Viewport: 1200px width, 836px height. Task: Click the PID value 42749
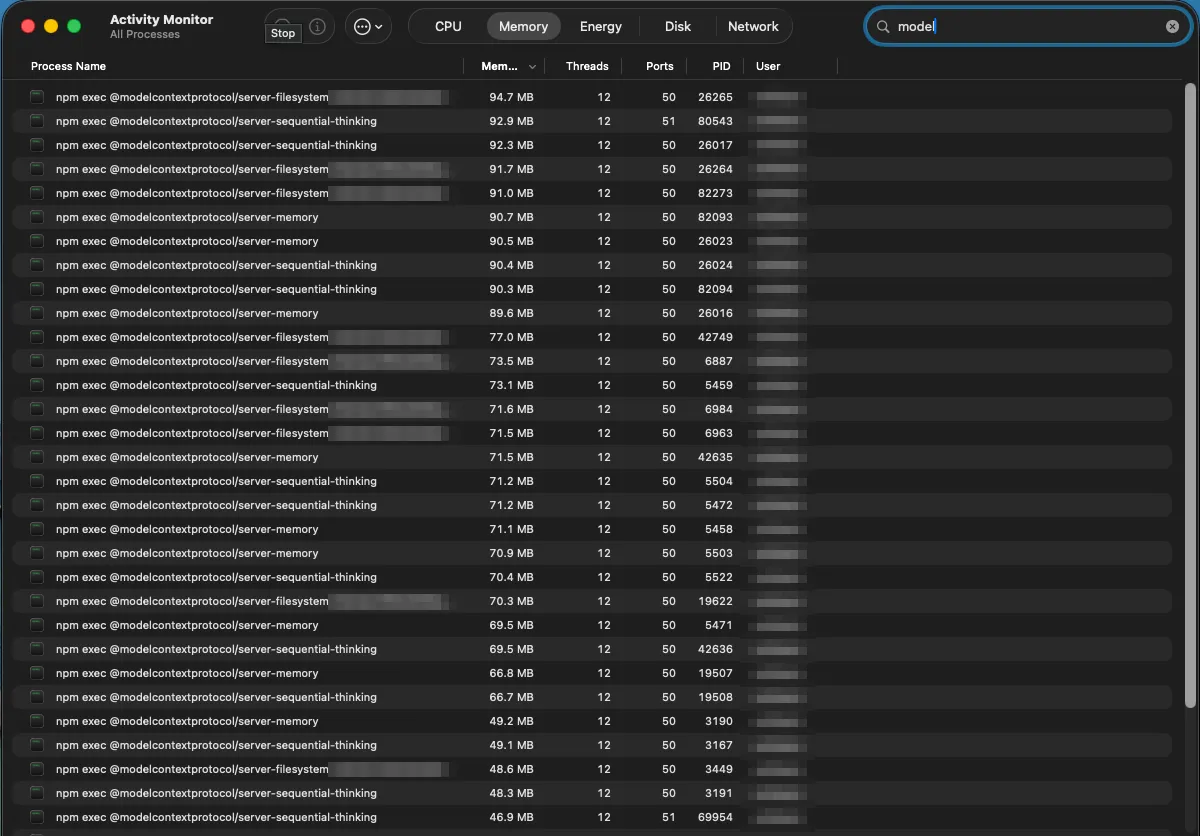tap(715, 337)
